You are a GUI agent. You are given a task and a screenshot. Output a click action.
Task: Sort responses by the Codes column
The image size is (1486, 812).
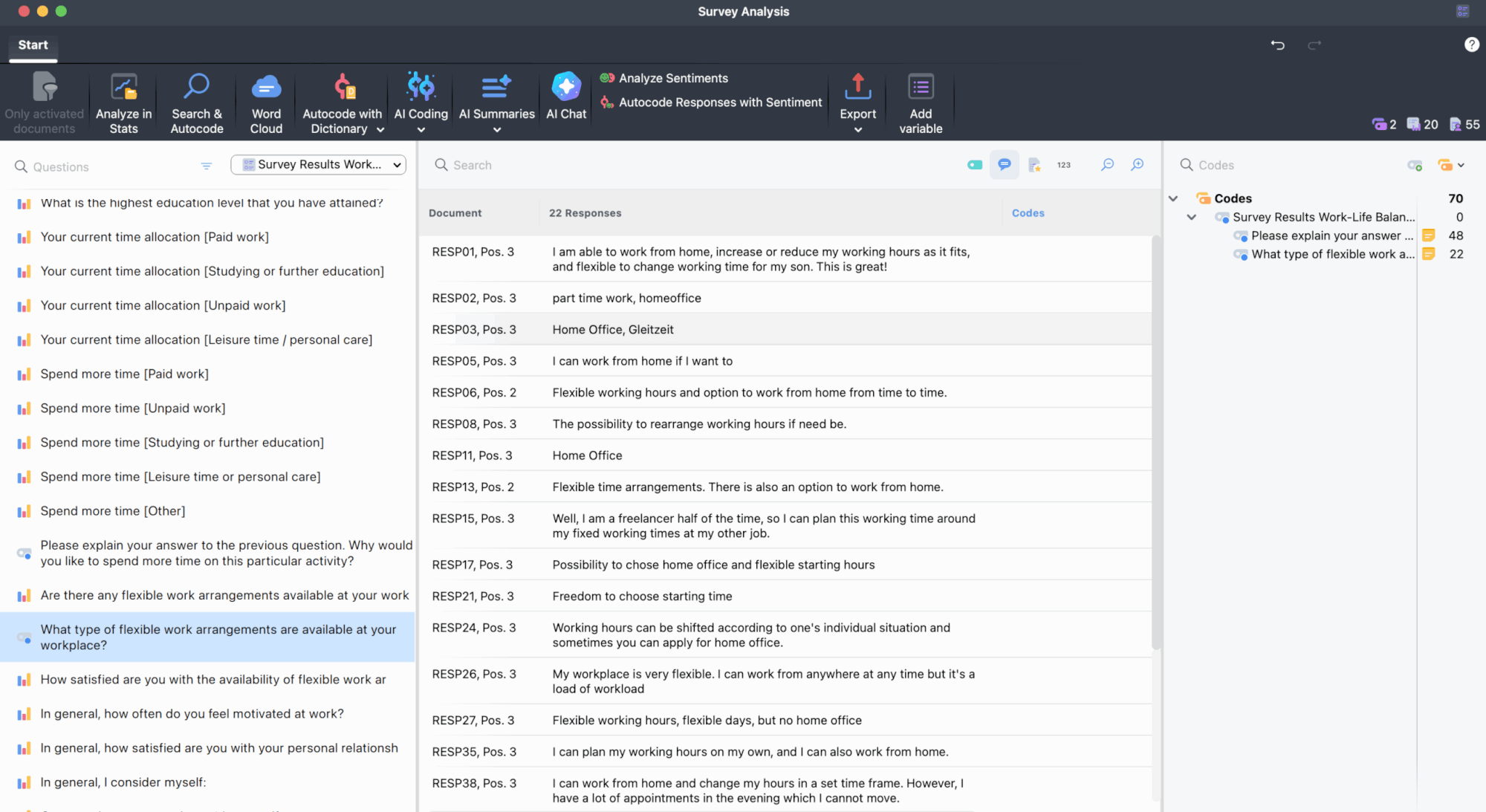[1028, 212]
